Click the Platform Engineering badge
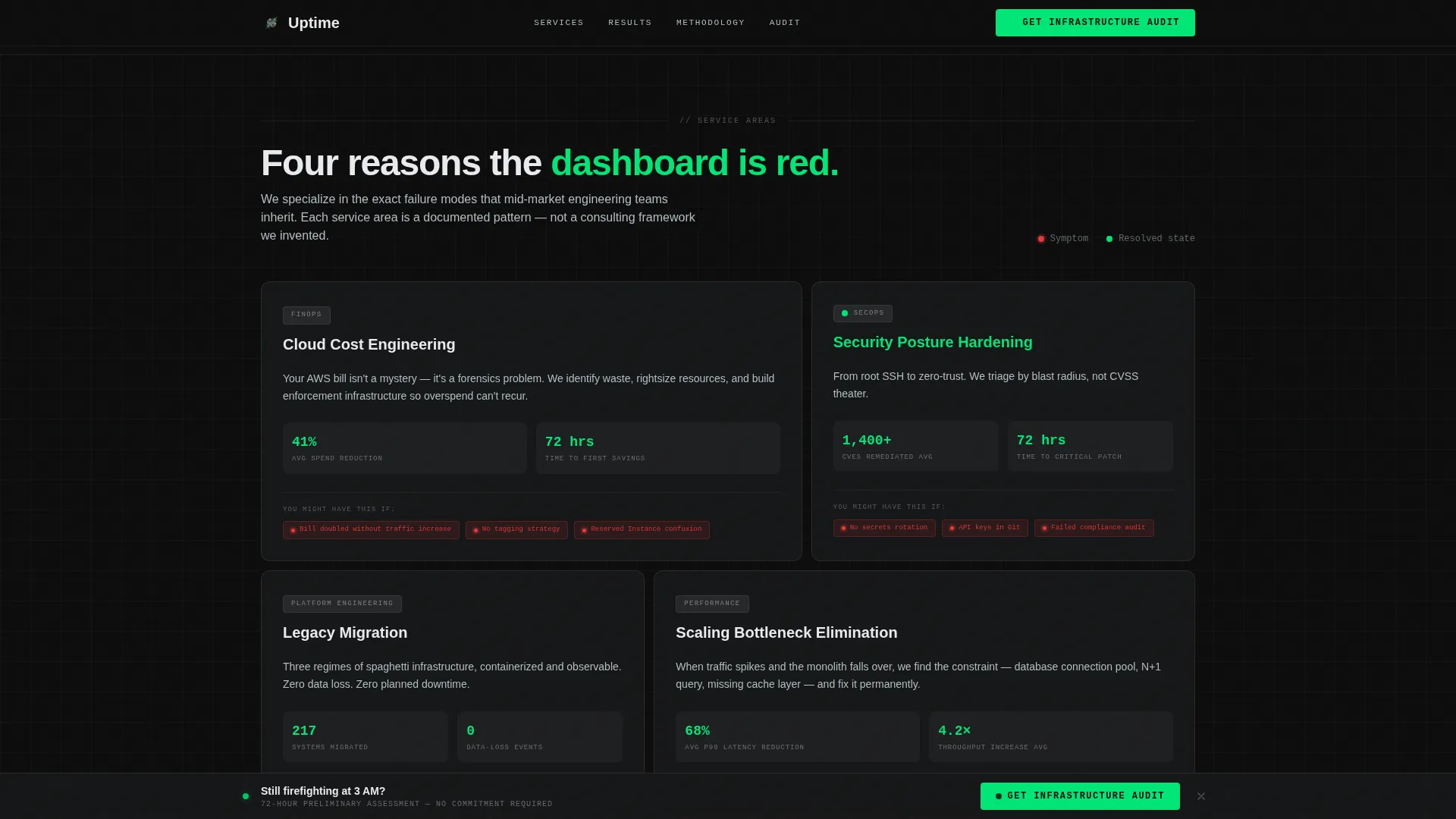 [x=342, y=604]
